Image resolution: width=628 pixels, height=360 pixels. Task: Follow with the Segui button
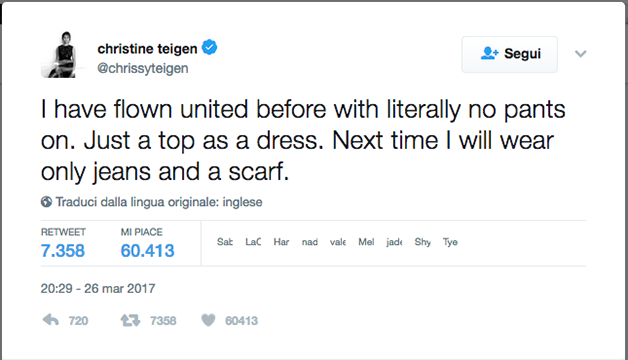[509, 54]
